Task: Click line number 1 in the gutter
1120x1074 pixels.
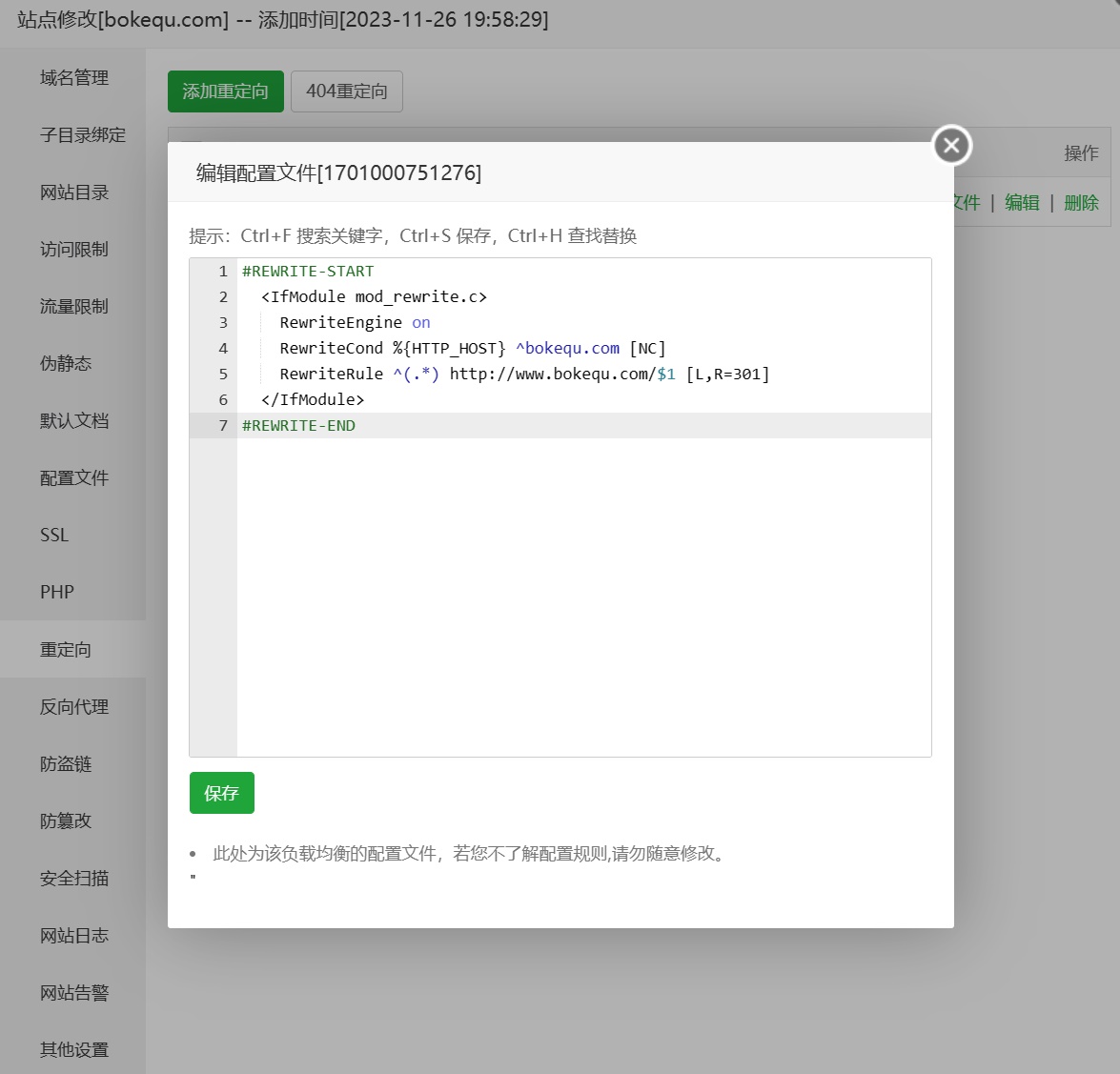Action: pyautogui.click(x=223, y=272)
